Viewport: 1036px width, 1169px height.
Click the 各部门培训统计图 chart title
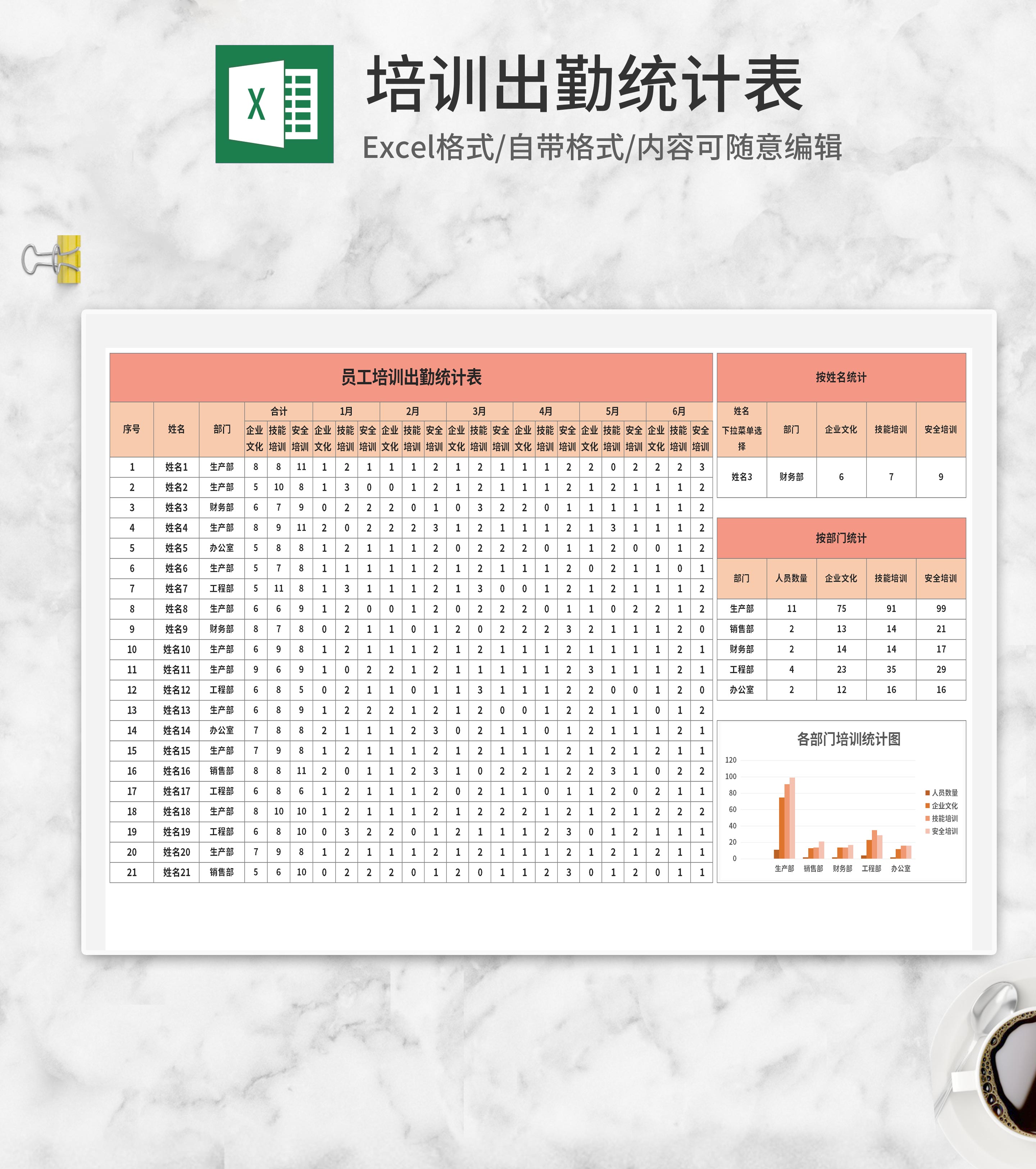[848, 740]
